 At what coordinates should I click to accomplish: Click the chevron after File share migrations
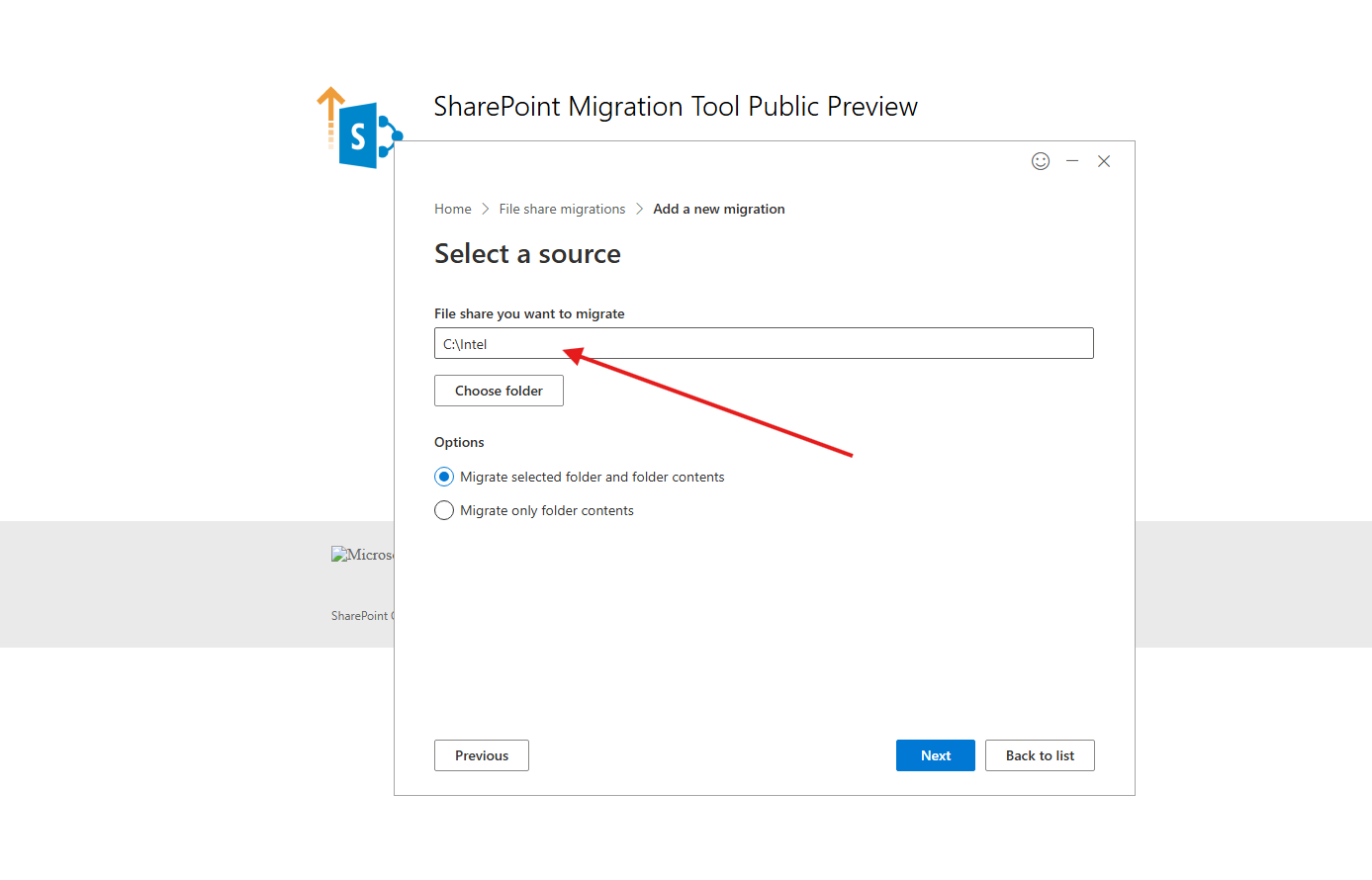pos(640,210)
